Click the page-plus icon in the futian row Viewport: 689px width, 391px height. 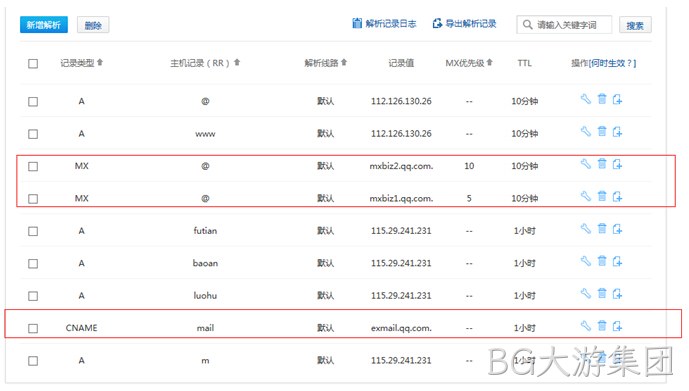(617, 229)
